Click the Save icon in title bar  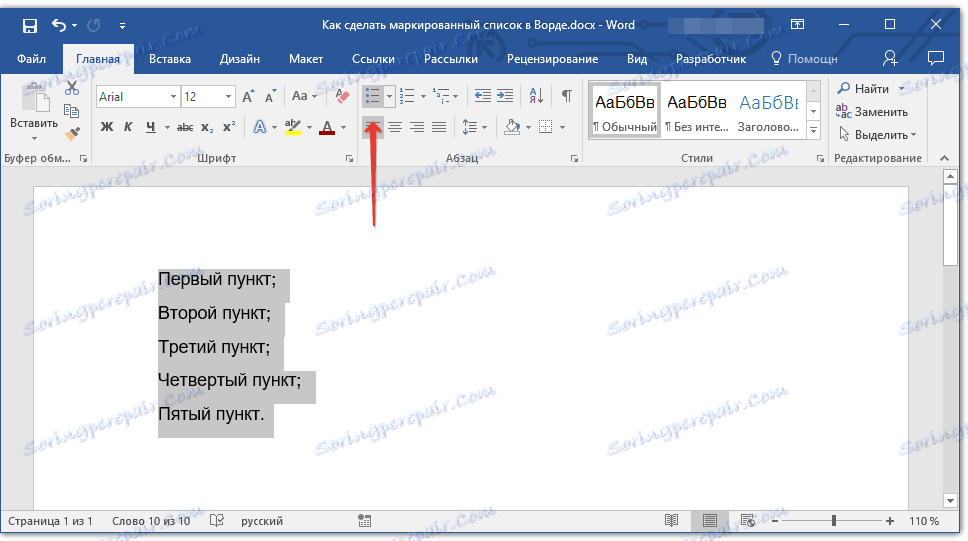(30, 25)
